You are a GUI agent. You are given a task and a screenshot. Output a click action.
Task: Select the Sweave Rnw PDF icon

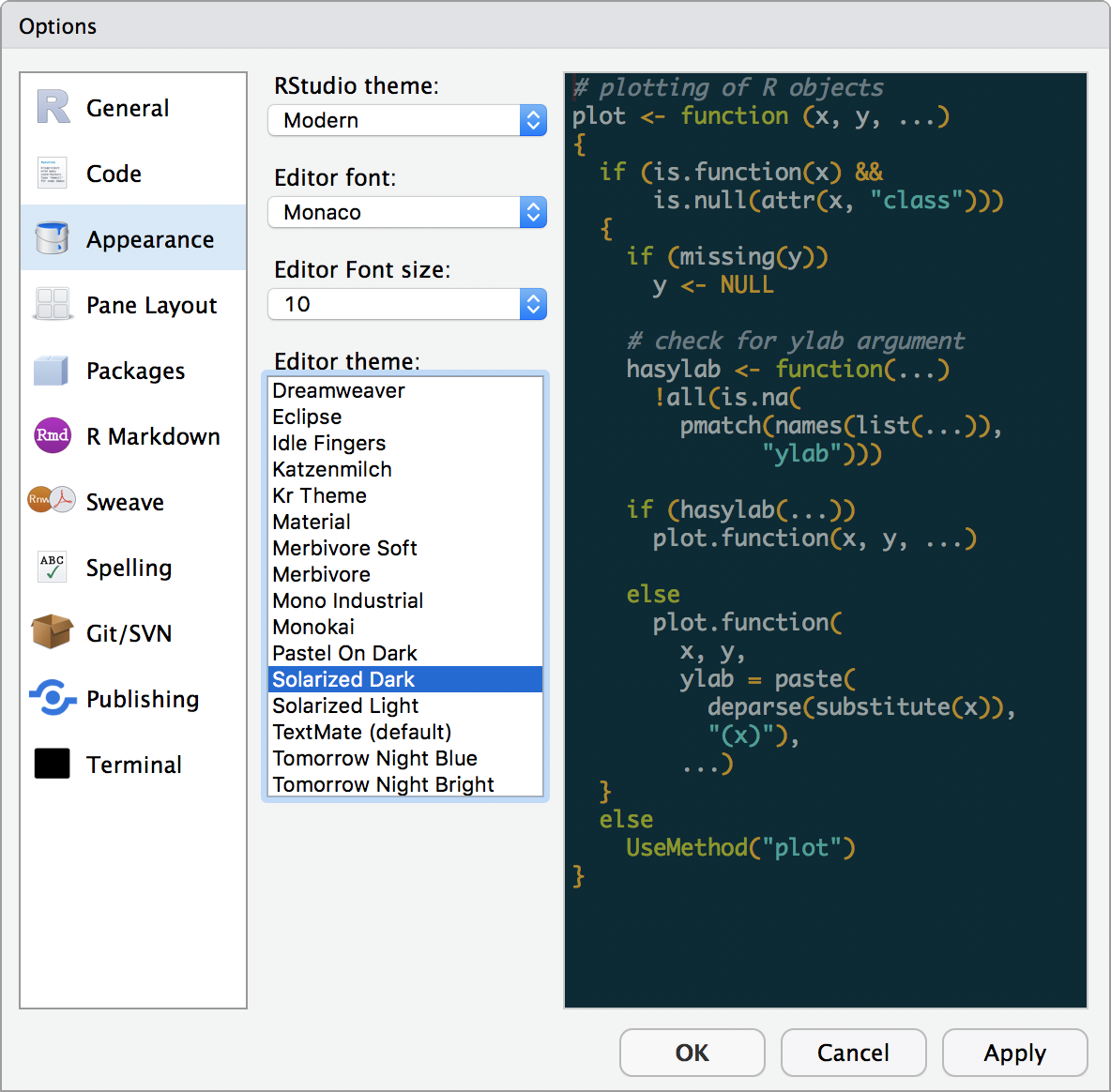[x=52, y=500]
